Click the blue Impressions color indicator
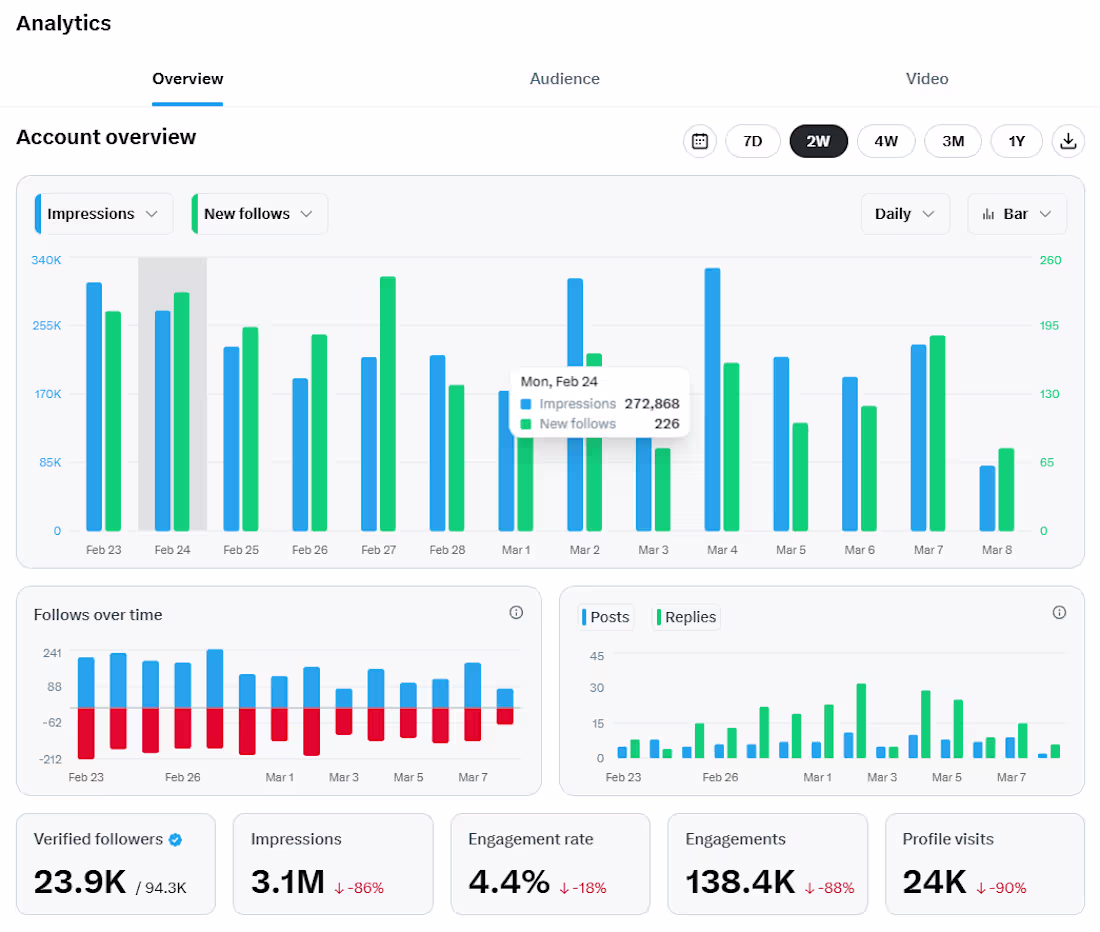The image size is (1100, 932). (x=38, y=214)
